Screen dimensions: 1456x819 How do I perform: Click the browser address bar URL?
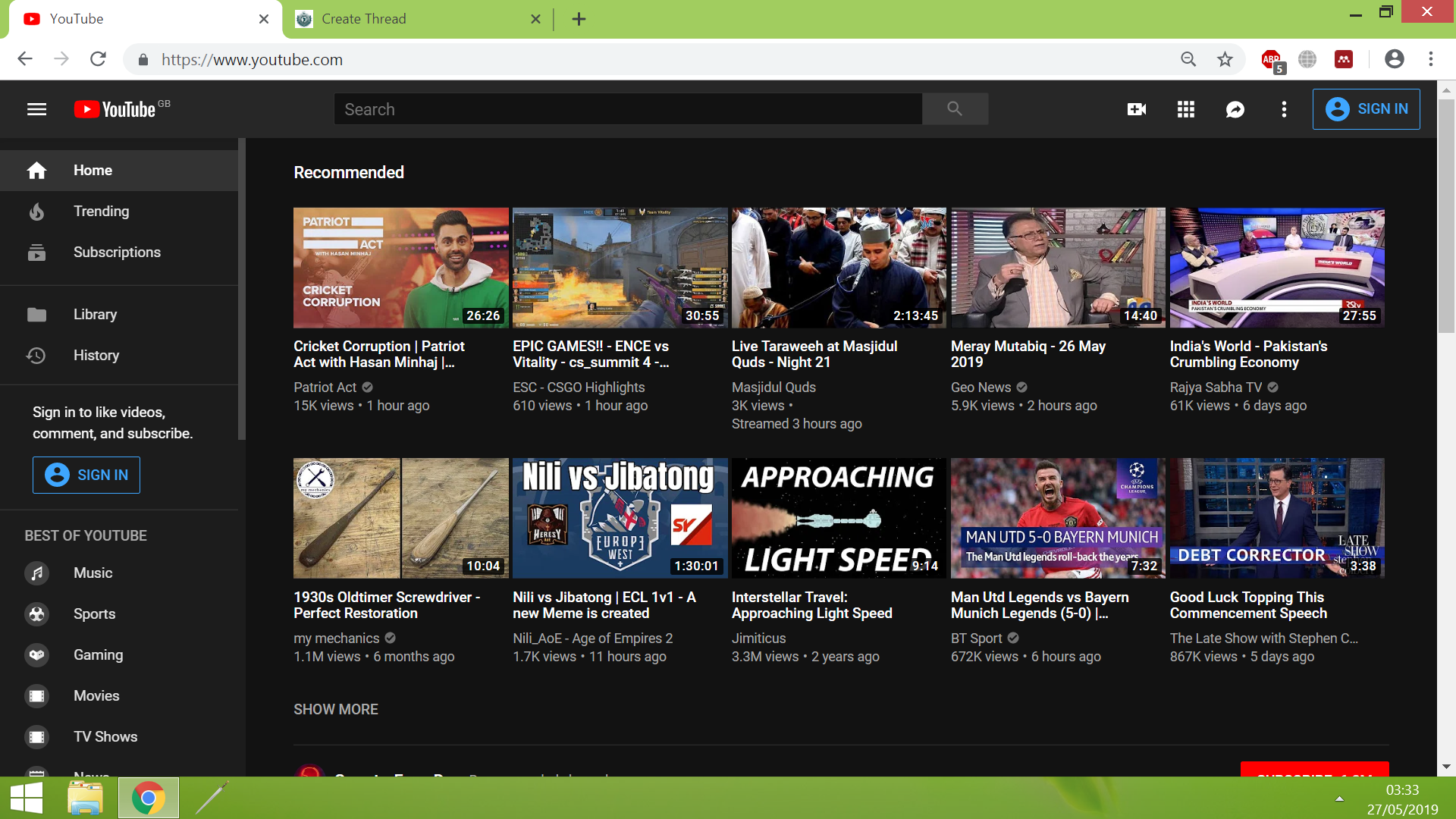click(x=252, y=60)
